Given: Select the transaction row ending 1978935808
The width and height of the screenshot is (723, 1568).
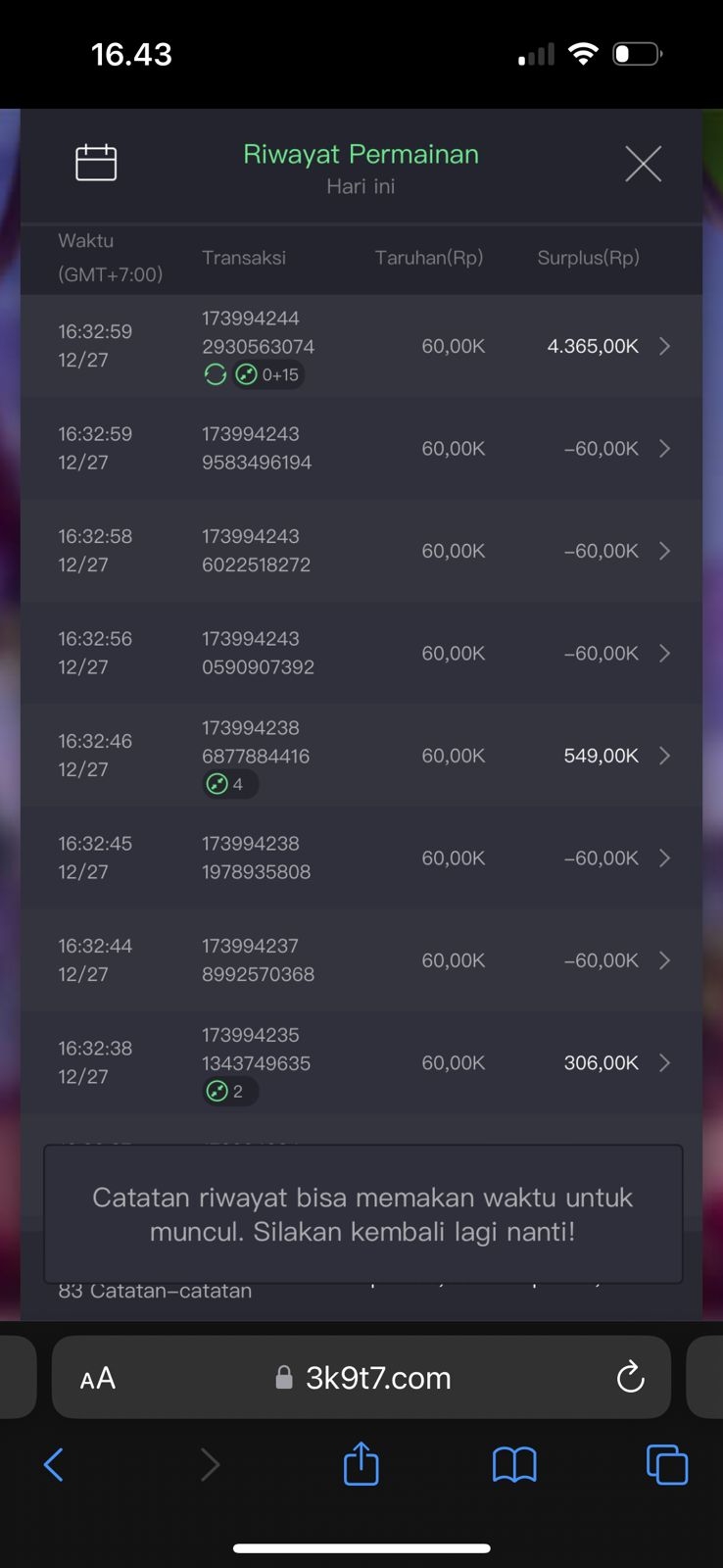Looking at the screenshot, I should (x=361, y=857).
